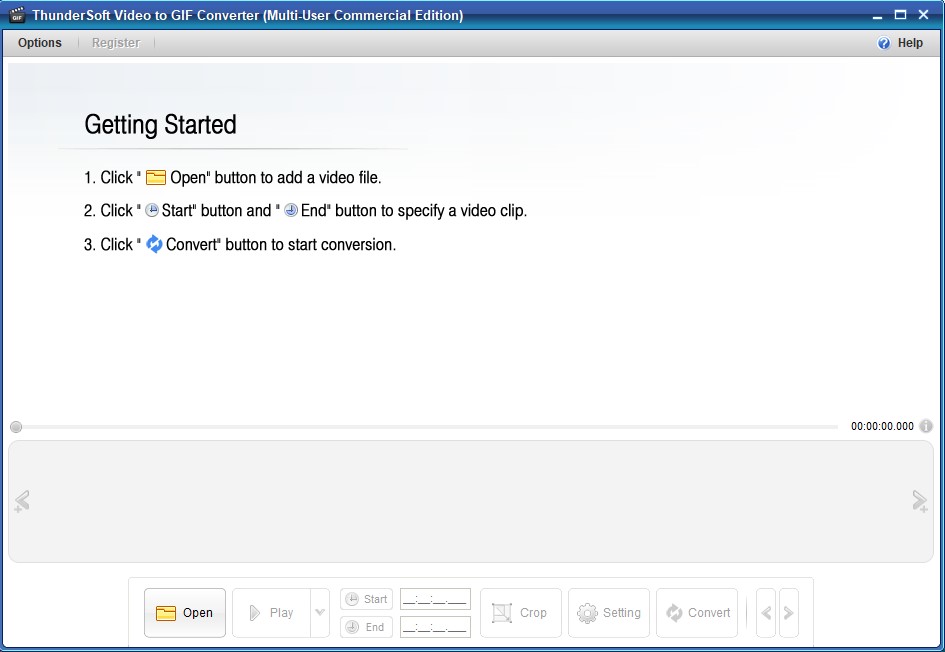Click the End time input field
This screenshot has height=652, width=945.
[x=435, y=627]
